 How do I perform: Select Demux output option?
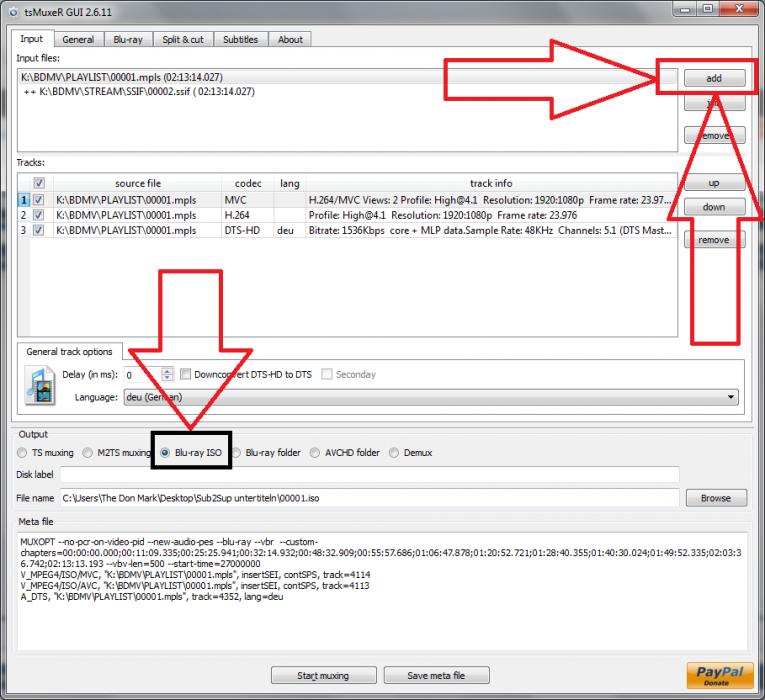[x=394, y=453]
